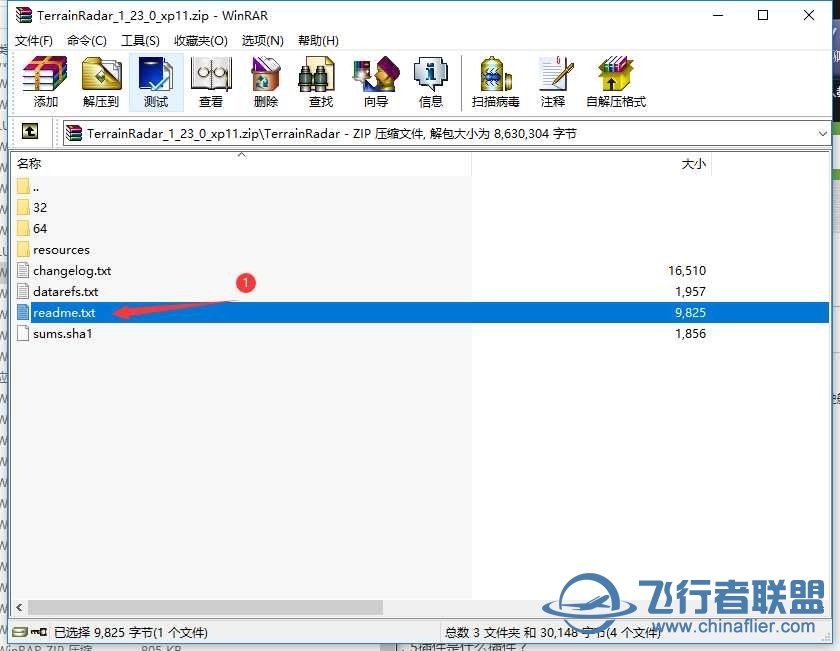
Task: Click the 删除 (Delete) toolbar icon
Action: pos(265,80)
